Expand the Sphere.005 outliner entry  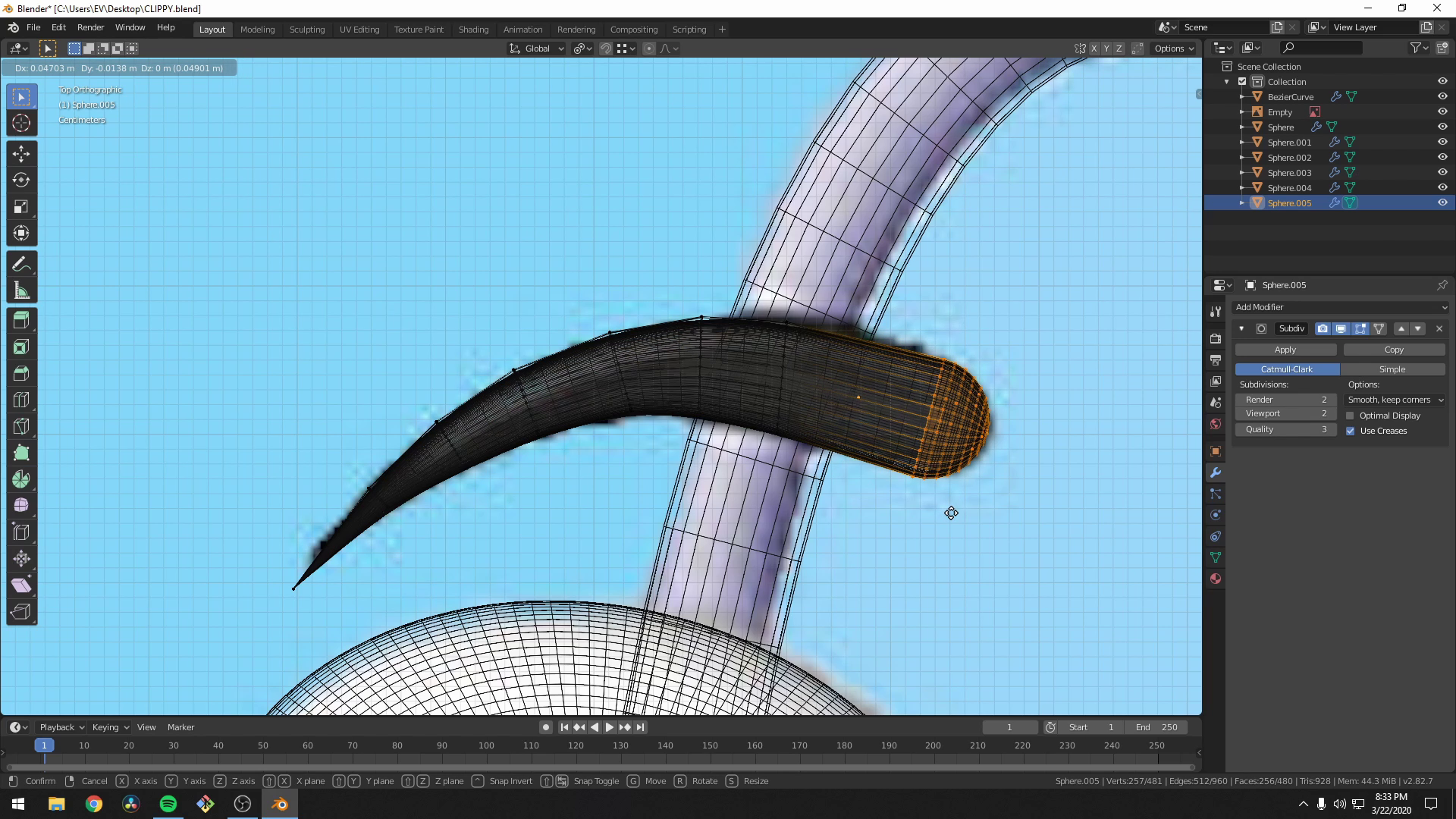pyautogui.click(x=1241, y=202)
